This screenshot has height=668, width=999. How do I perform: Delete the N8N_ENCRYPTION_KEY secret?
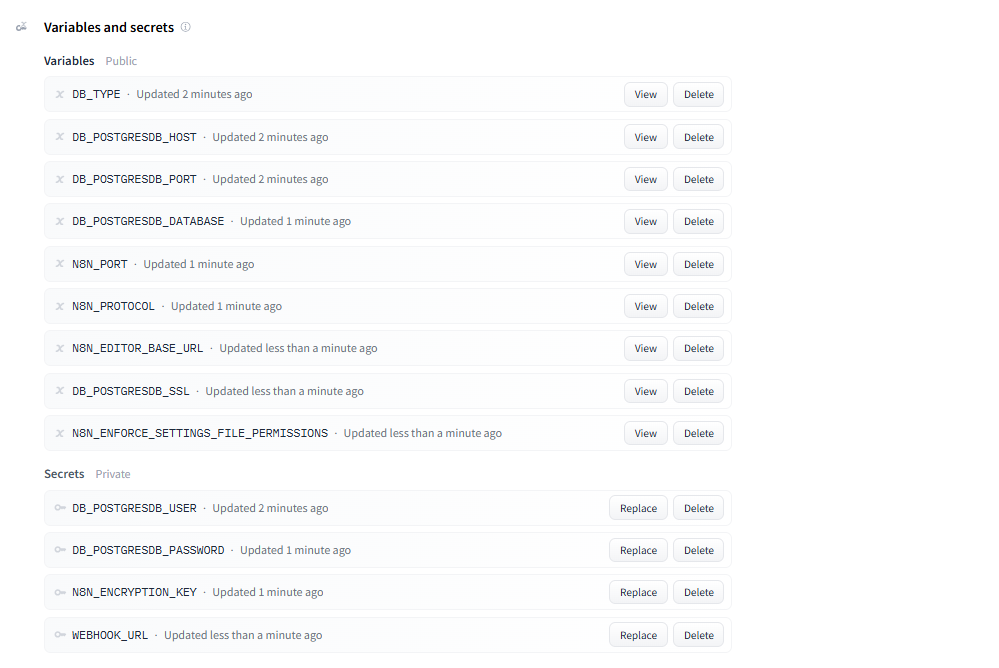[x=698, y=592]
